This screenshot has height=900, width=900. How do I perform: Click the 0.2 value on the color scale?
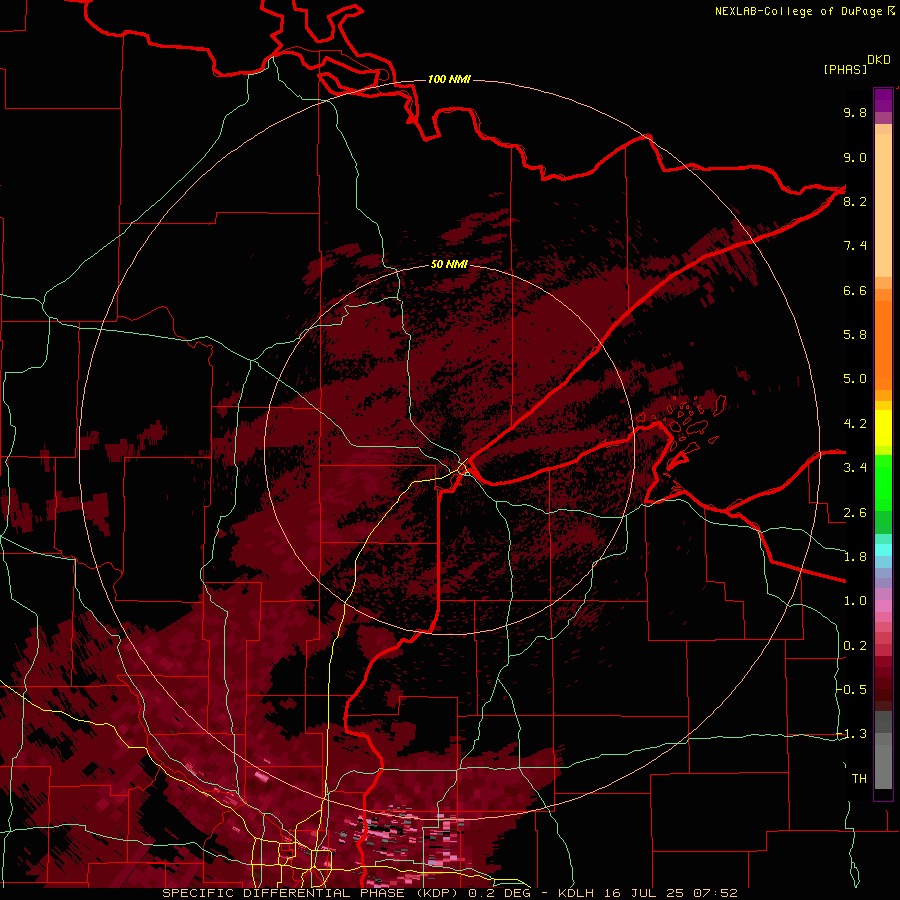click(855, 646)
